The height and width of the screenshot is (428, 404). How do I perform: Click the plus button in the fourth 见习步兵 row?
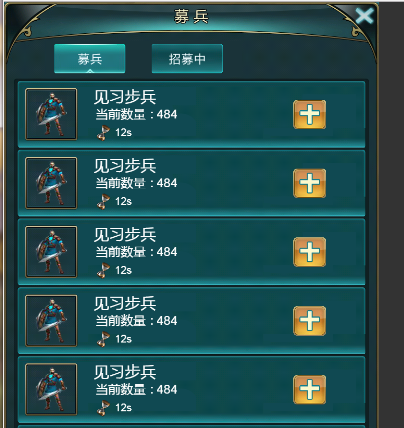pyautogui.click(x=309, y=321)
